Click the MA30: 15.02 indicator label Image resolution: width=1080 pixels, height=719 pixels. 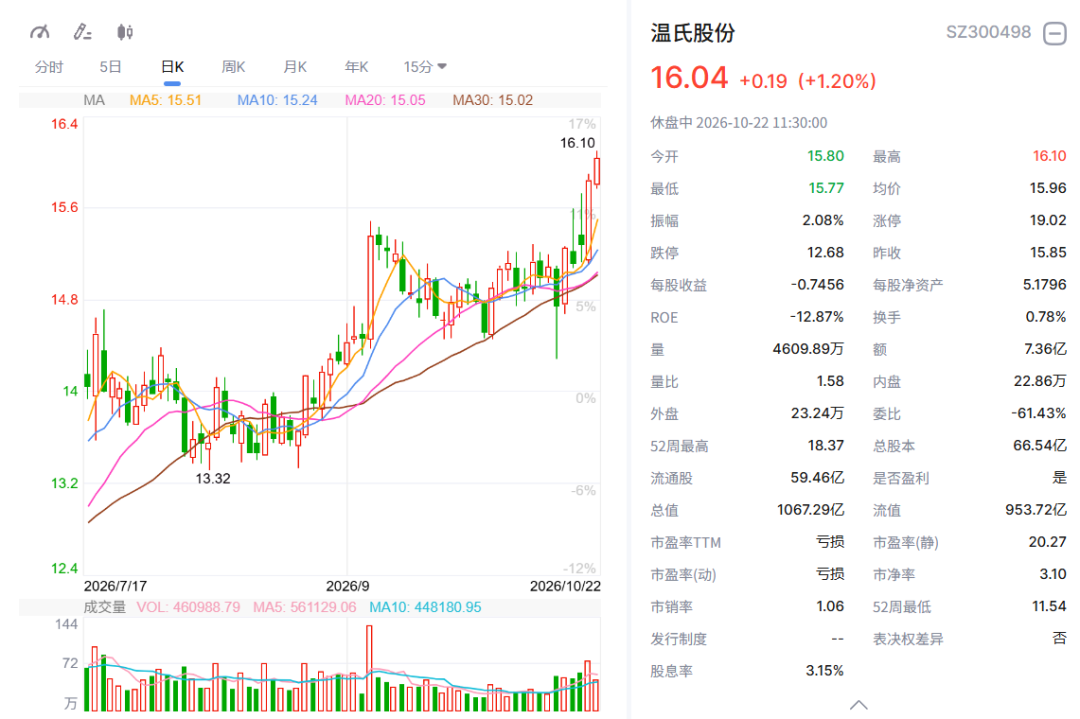[x=492, y=100]
